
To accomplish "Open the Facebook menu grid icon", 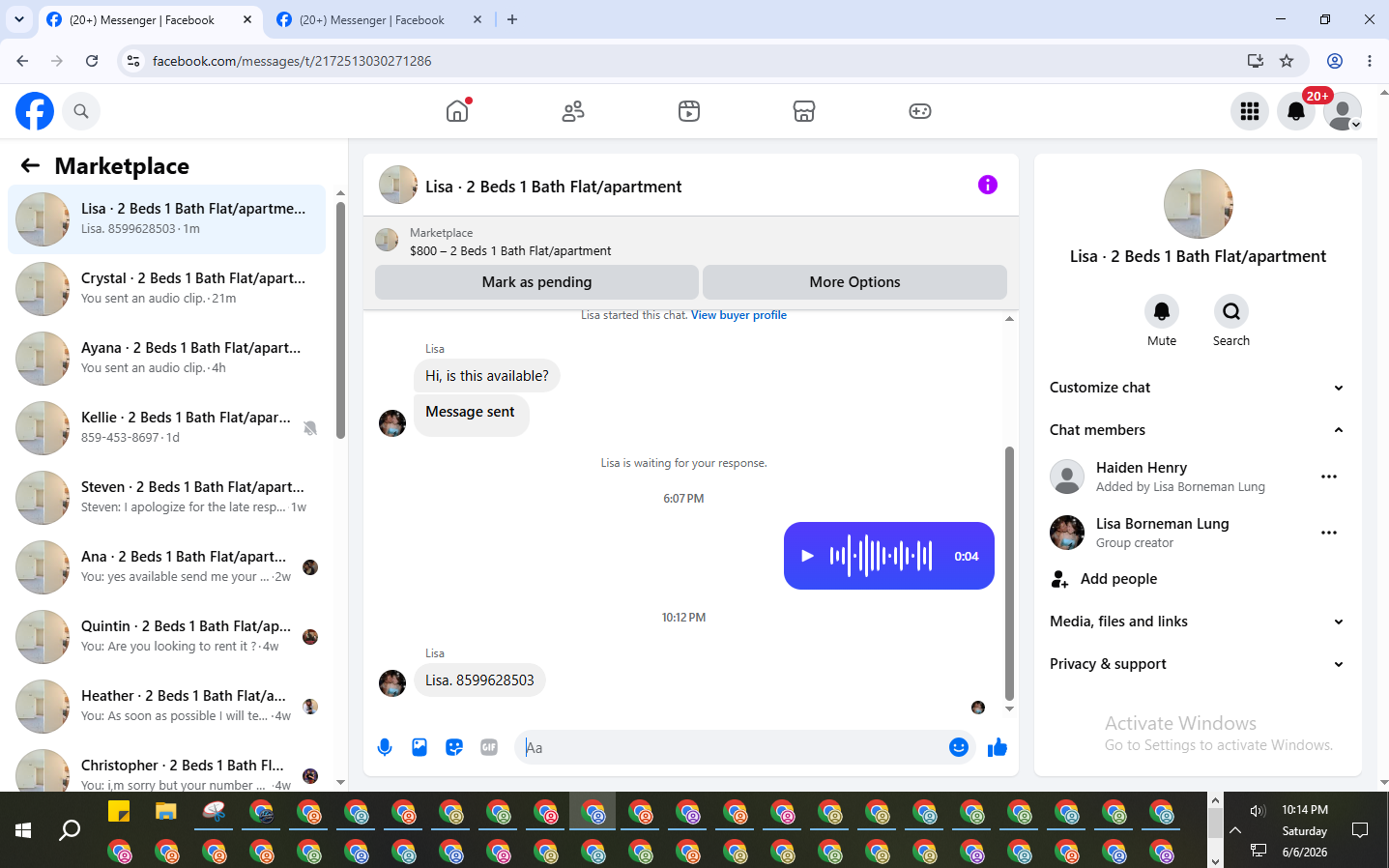I will coord(1250,111).
